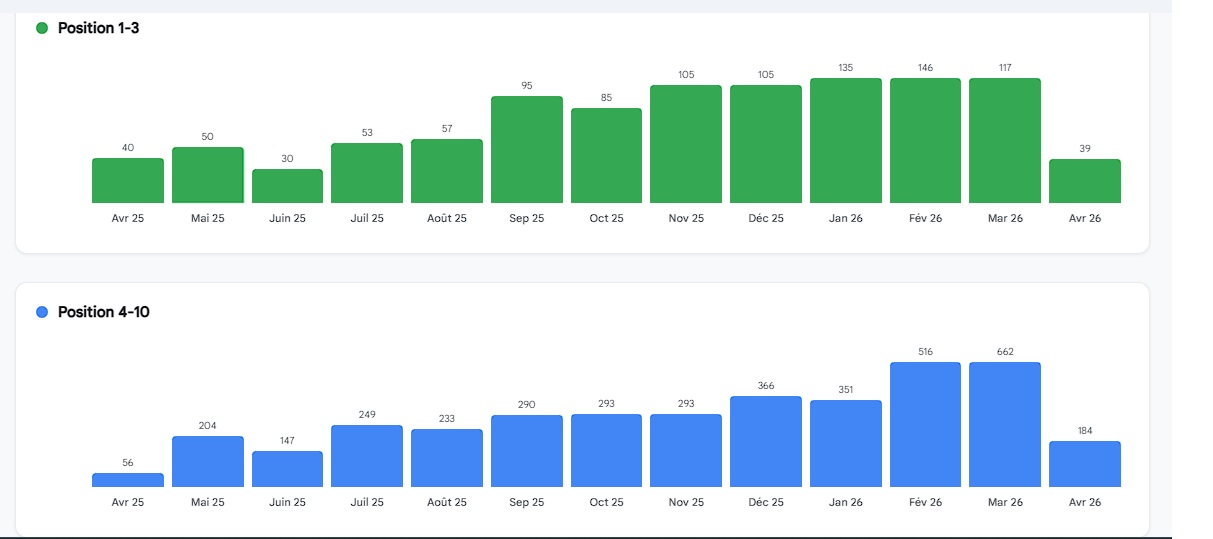Select the Position 1-3 chart title
Image resolution: width=1213 pixels, height=539 pixels.
click(x=98, y=28)
